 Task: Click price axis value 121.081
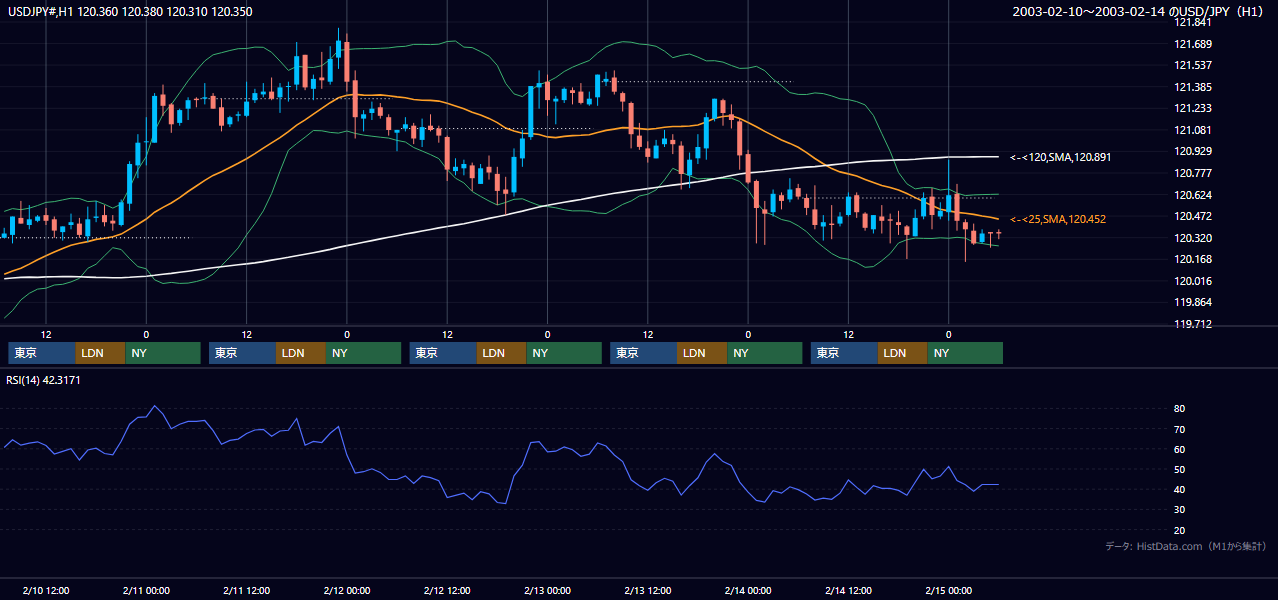1194,130
